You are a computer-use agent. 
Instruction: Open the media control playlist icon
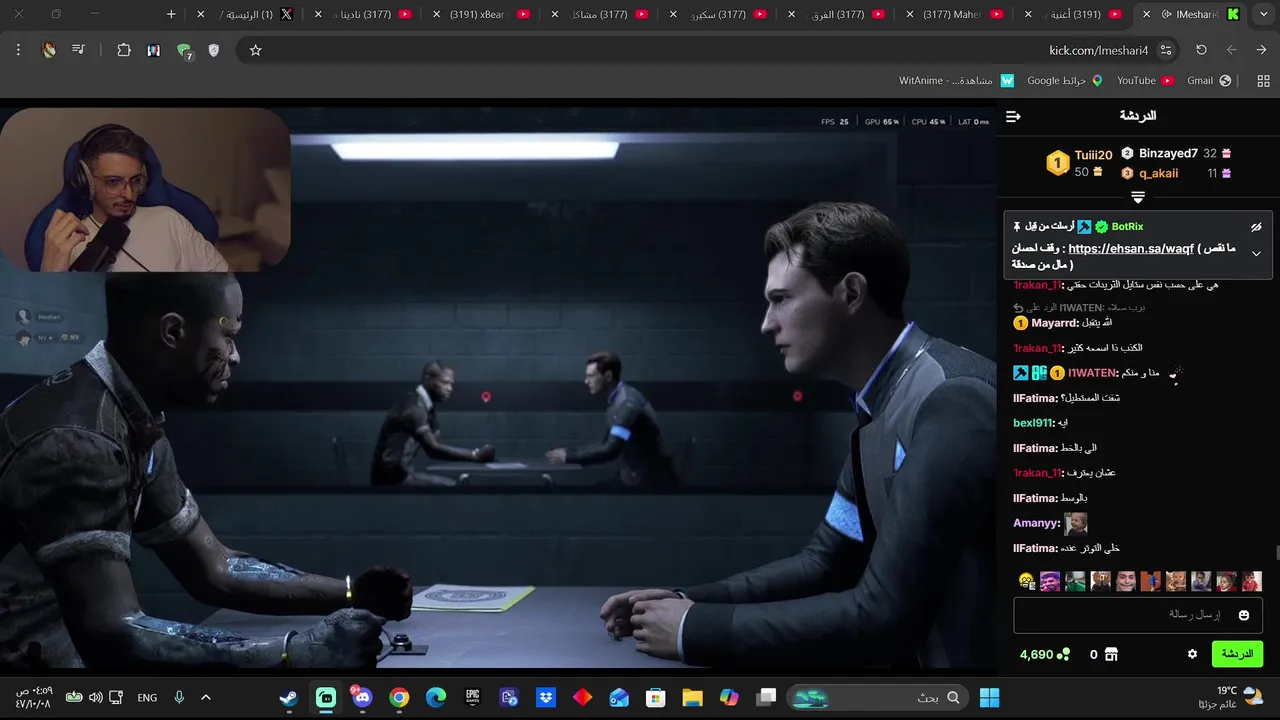pyautogui.click(x=78, y=50)
